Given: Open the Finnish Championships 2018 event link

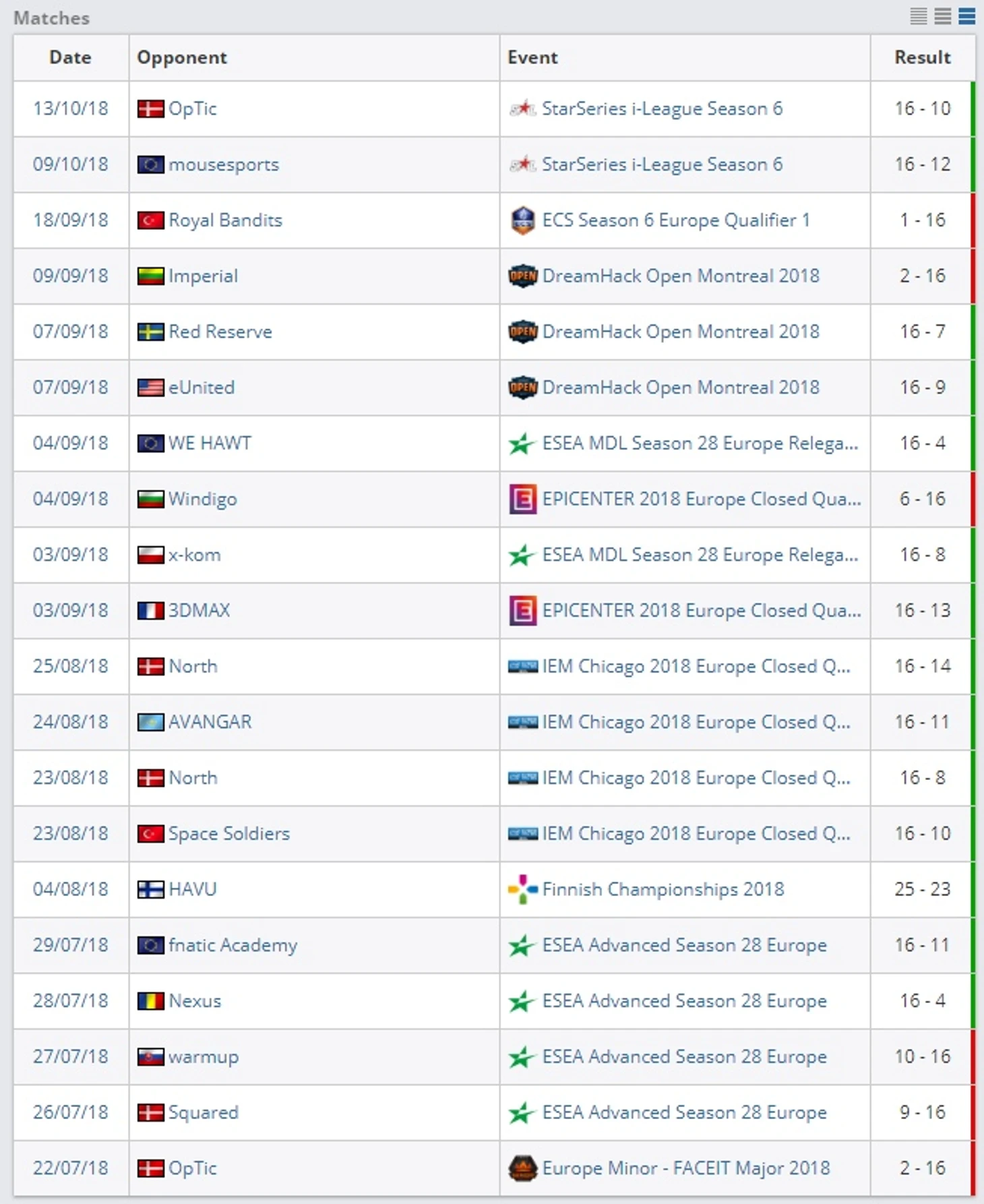Looking at the screenshot, I should (663, 890).
